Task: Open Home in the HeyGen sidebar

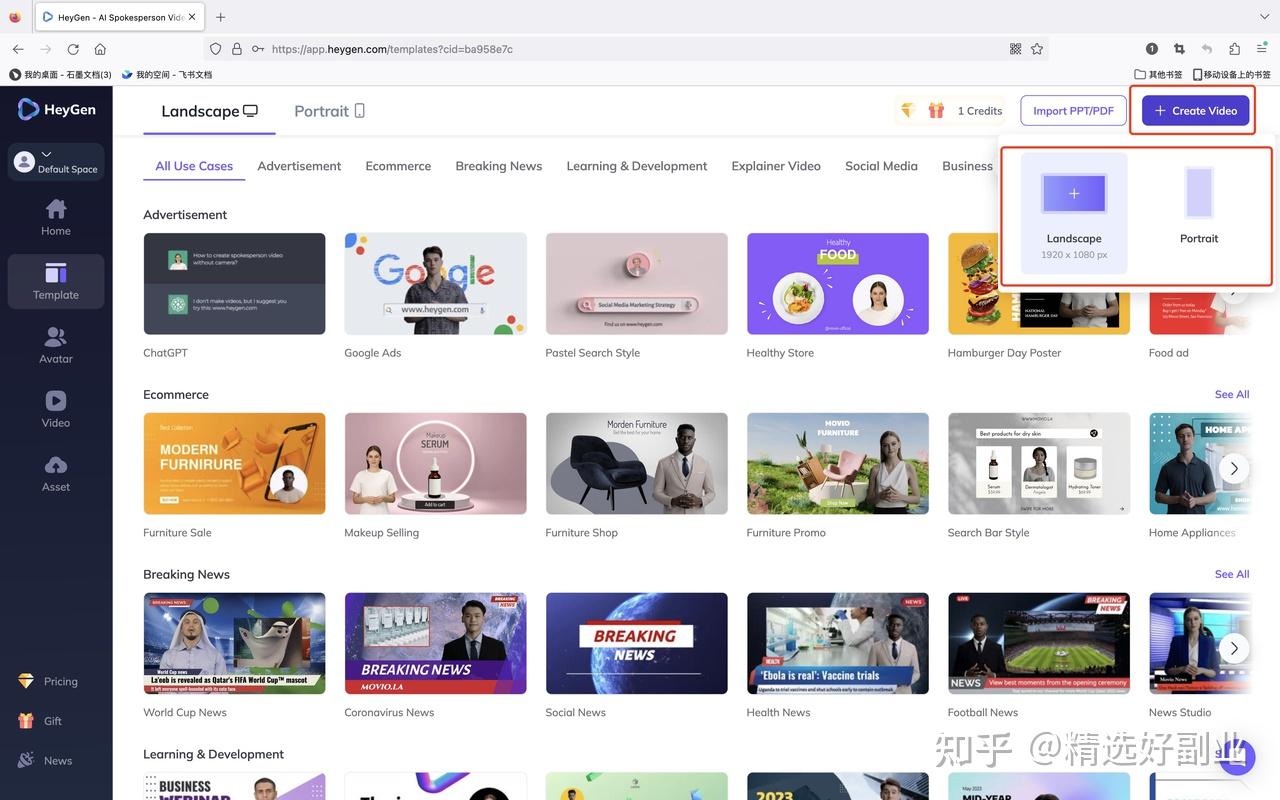Action: (x=56, y=217)
